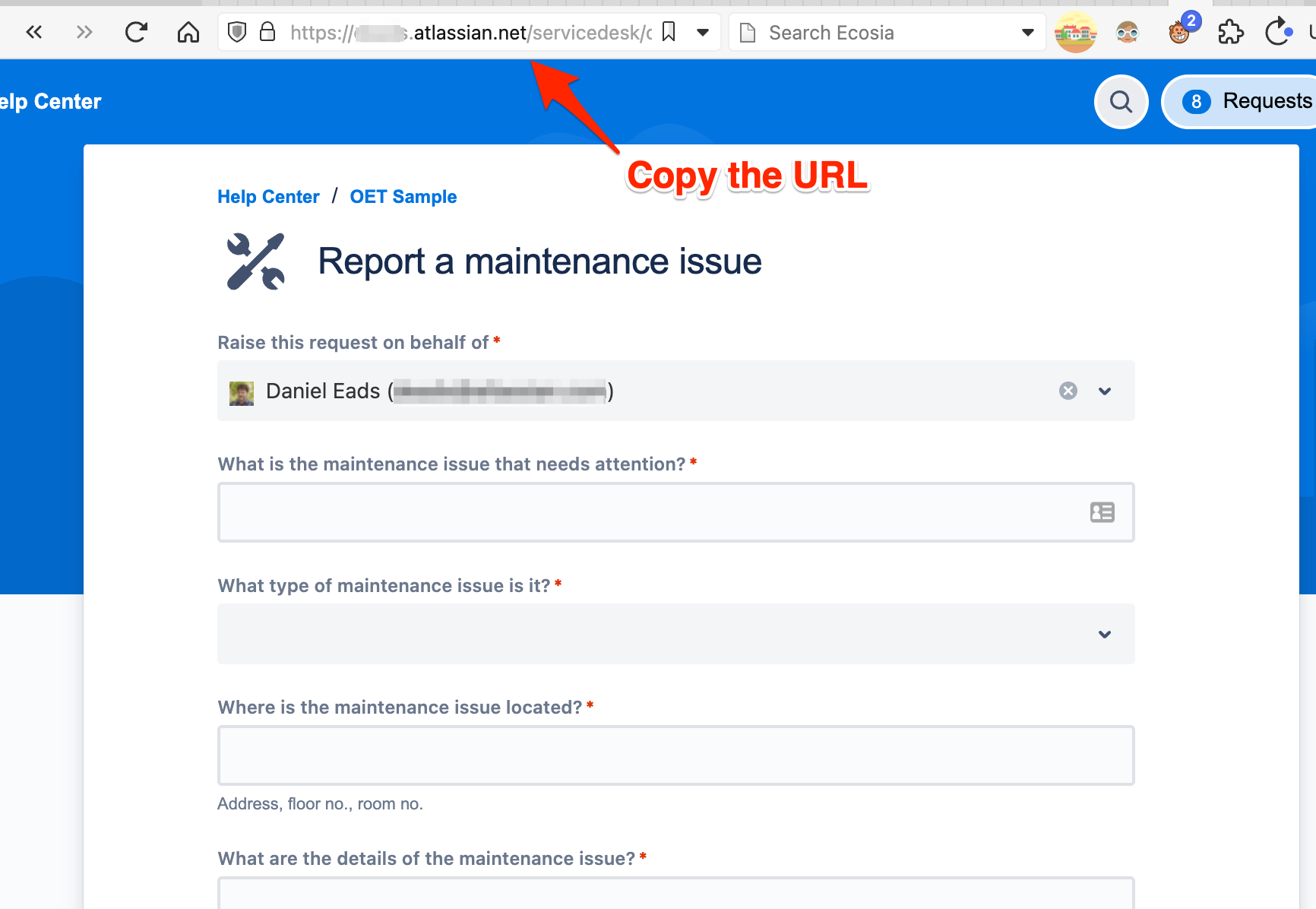The height and width of the screenshot is (909, 1316).
Task: Open the Search Ecosia engine dropdown arrow
Action: point(1027,32)
